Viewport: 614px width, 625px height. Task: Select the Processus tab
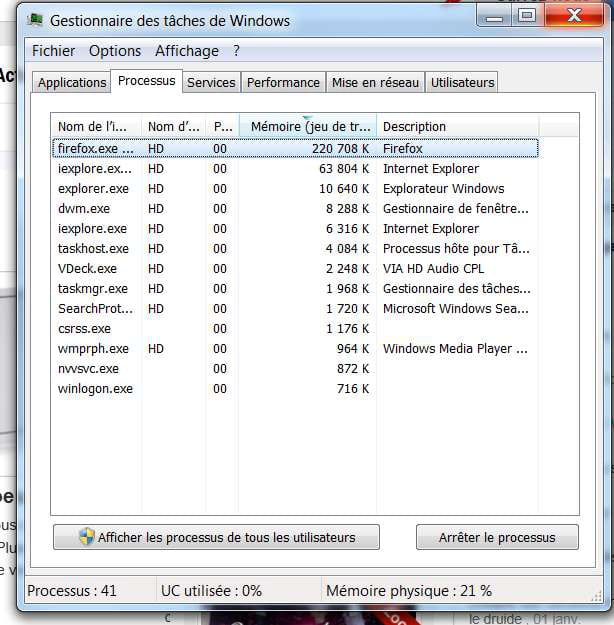[x=146, y=81]
